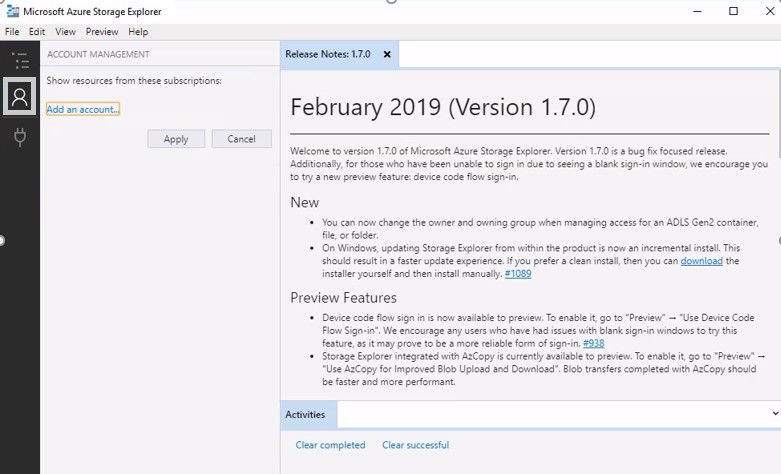
Task: Select the Activities tab
Action: [x=308, y=414]
